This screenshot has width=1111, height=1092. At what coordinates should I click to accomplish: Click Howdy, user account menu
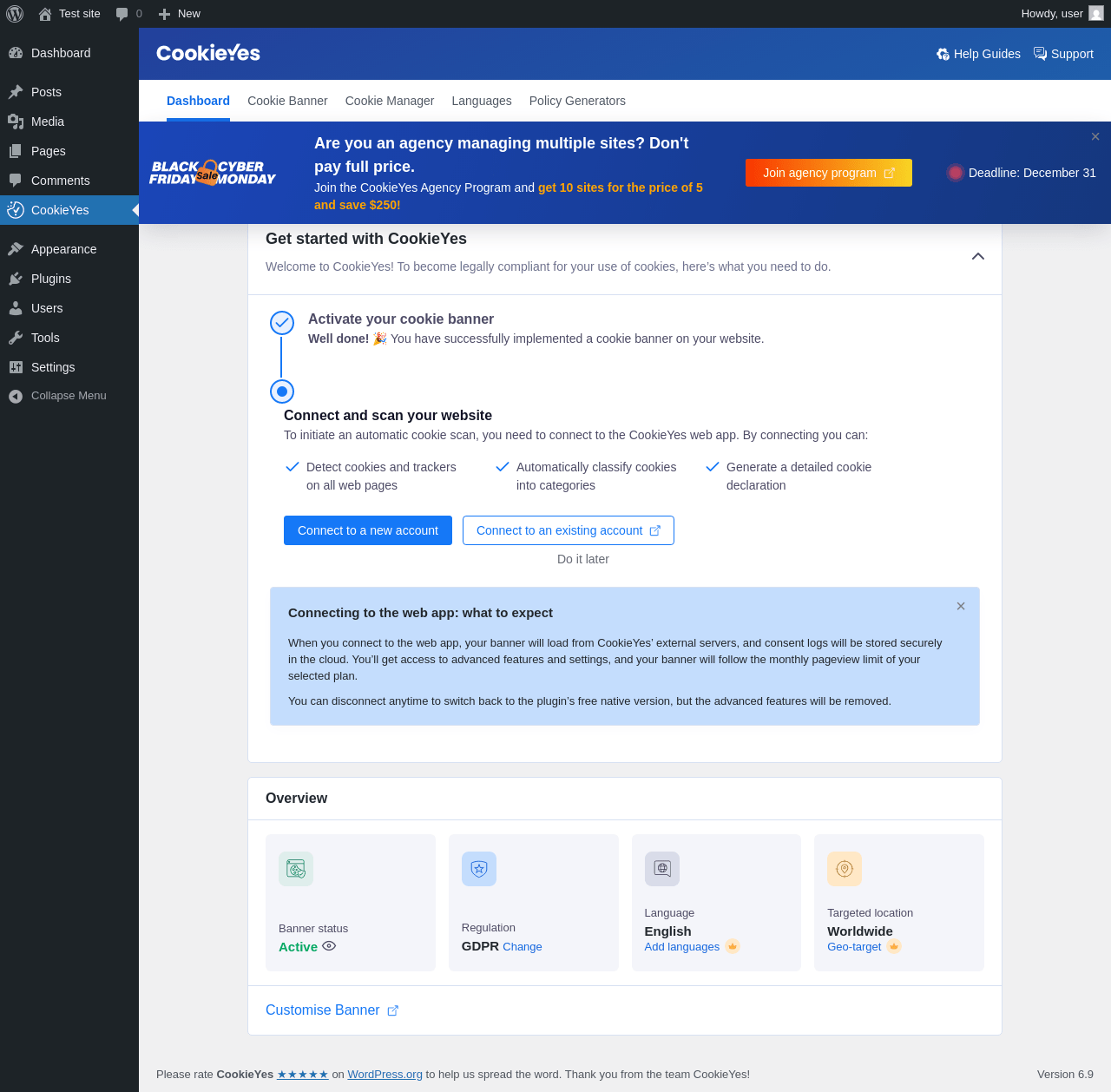(x=1062, y=14)
